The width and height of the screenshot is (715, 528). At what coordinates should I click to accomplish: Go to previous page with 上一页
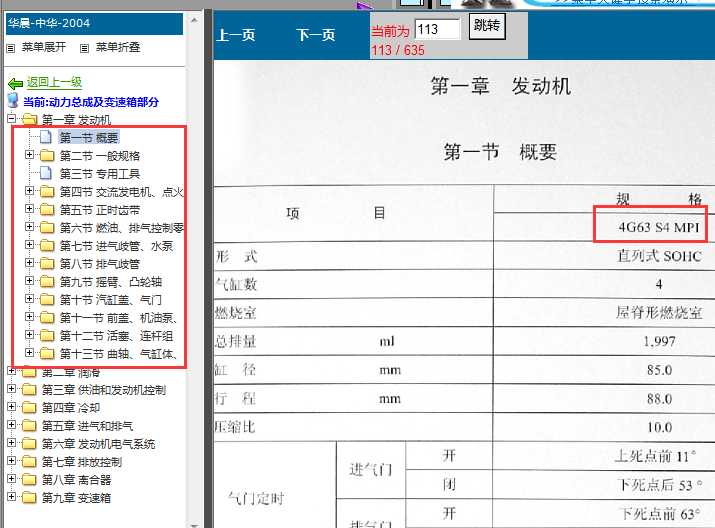point(236,36)
